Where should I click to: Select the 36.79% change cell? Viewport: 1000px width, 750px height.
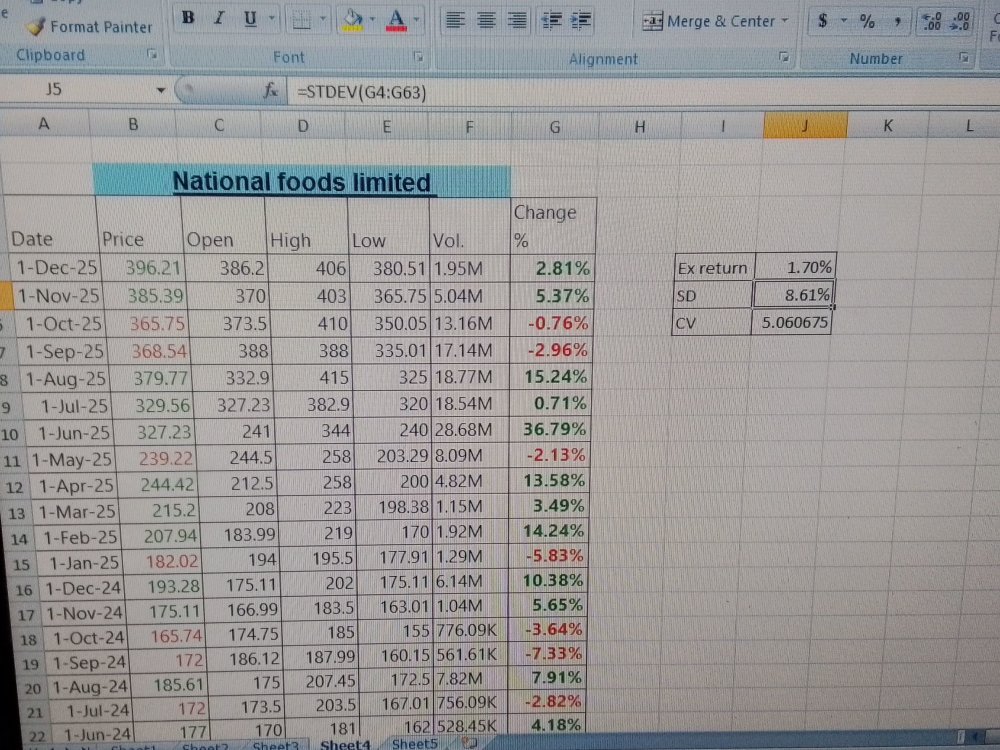coord(548,429)
